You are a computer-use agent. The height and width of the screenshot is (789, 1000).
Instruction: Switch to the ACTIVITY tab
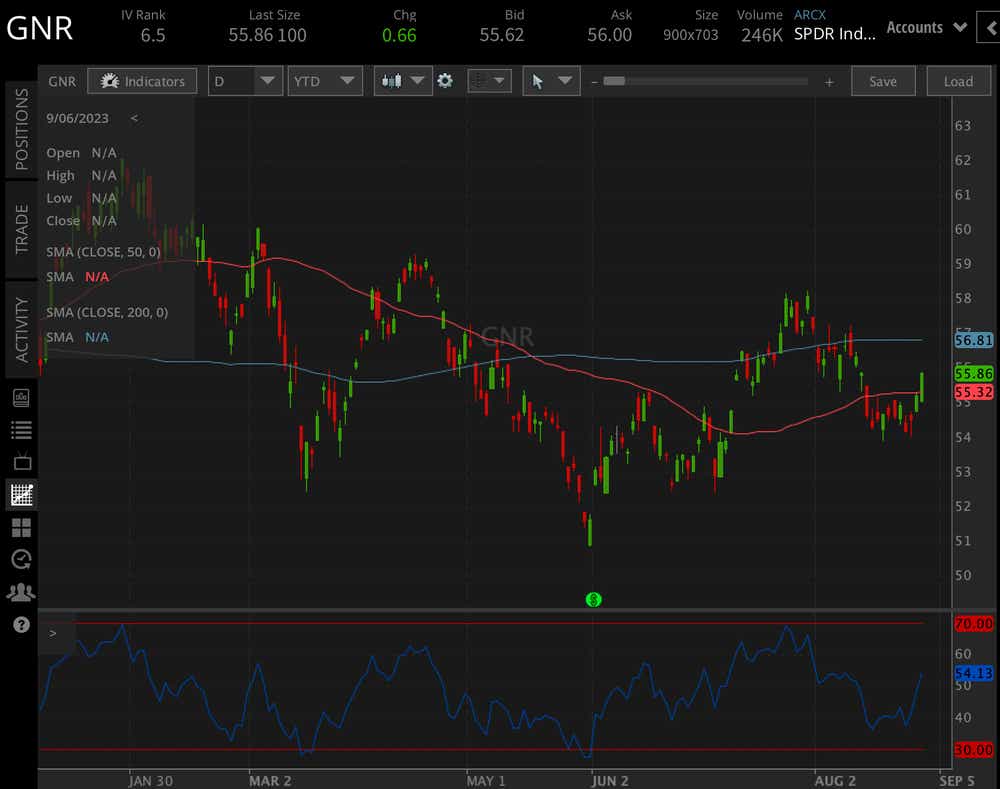pos(22,330)
